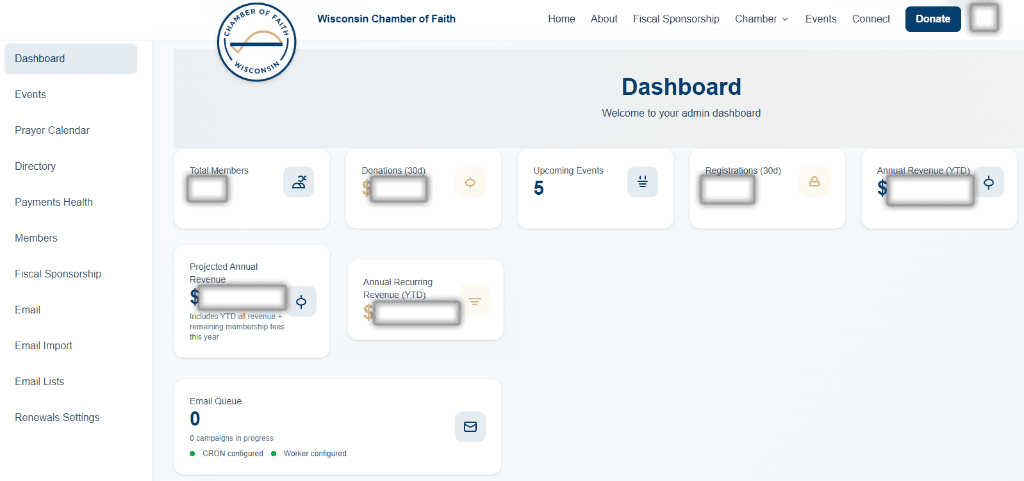
Task: Click the Chamber of Faith Wisconsin logo
Action: (257, 44)
